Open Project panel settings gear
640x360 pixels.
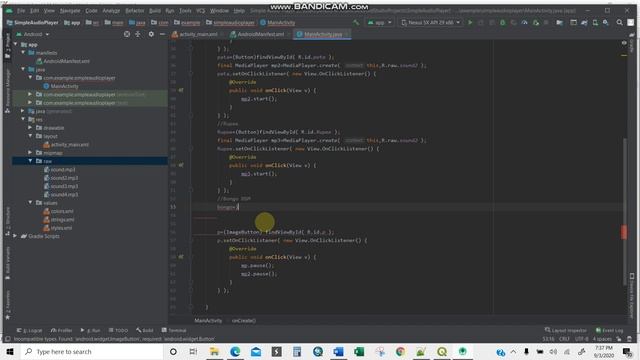point(151,34)
